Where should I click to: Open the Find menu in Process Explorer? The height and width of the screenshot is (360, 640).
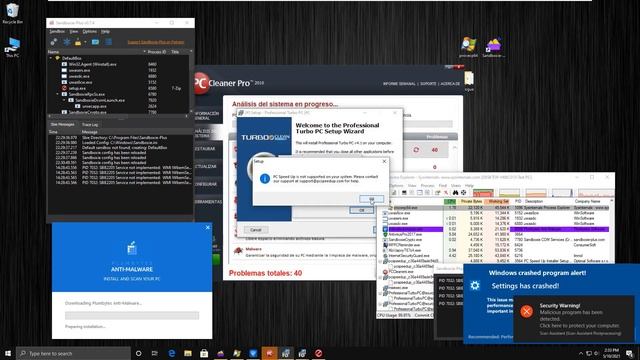point(442,185)
